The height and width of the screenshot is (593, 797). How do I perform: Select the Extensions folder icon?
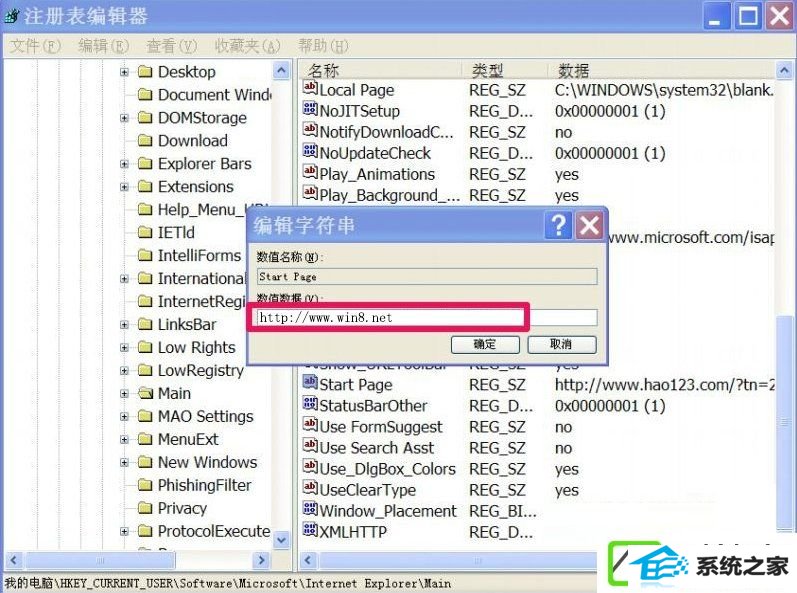[x=145, y=186]
